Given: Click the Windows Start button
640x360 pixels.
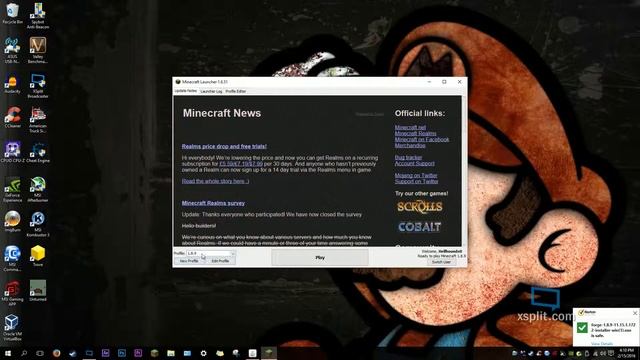Looking at the screenshot, I should click(x=7, y=353).
